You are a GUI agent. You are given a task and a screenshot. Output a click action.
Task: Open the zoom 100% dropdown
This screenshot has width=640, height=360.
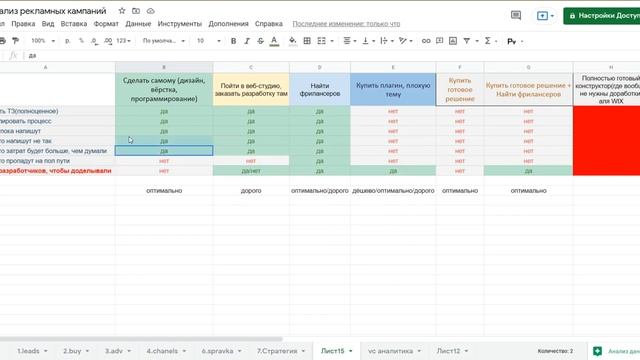point(43,41)
